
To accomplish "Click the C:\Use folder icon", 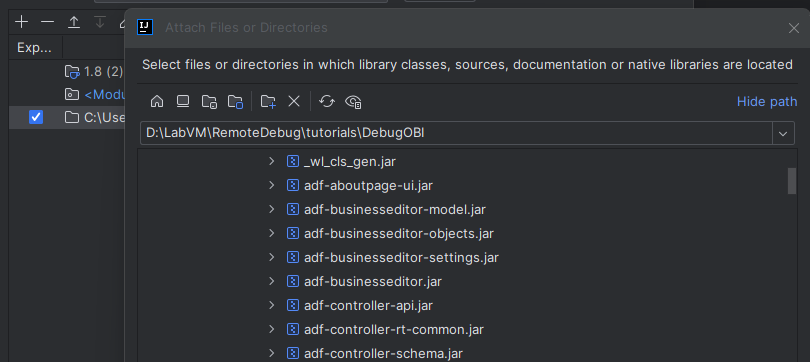I will tap(72, 117).
